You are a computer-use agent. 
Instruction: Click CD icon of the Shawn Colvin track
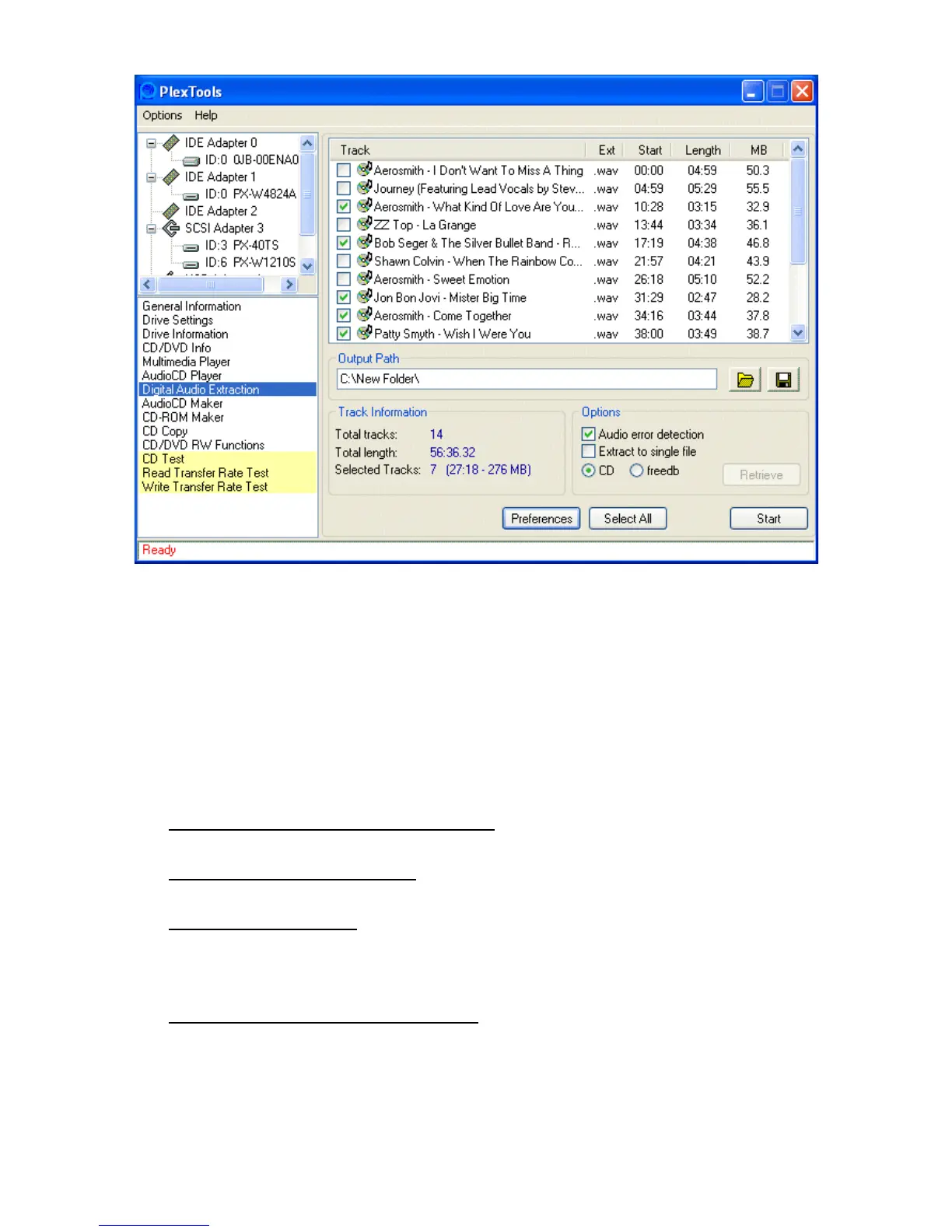(364, 260)
